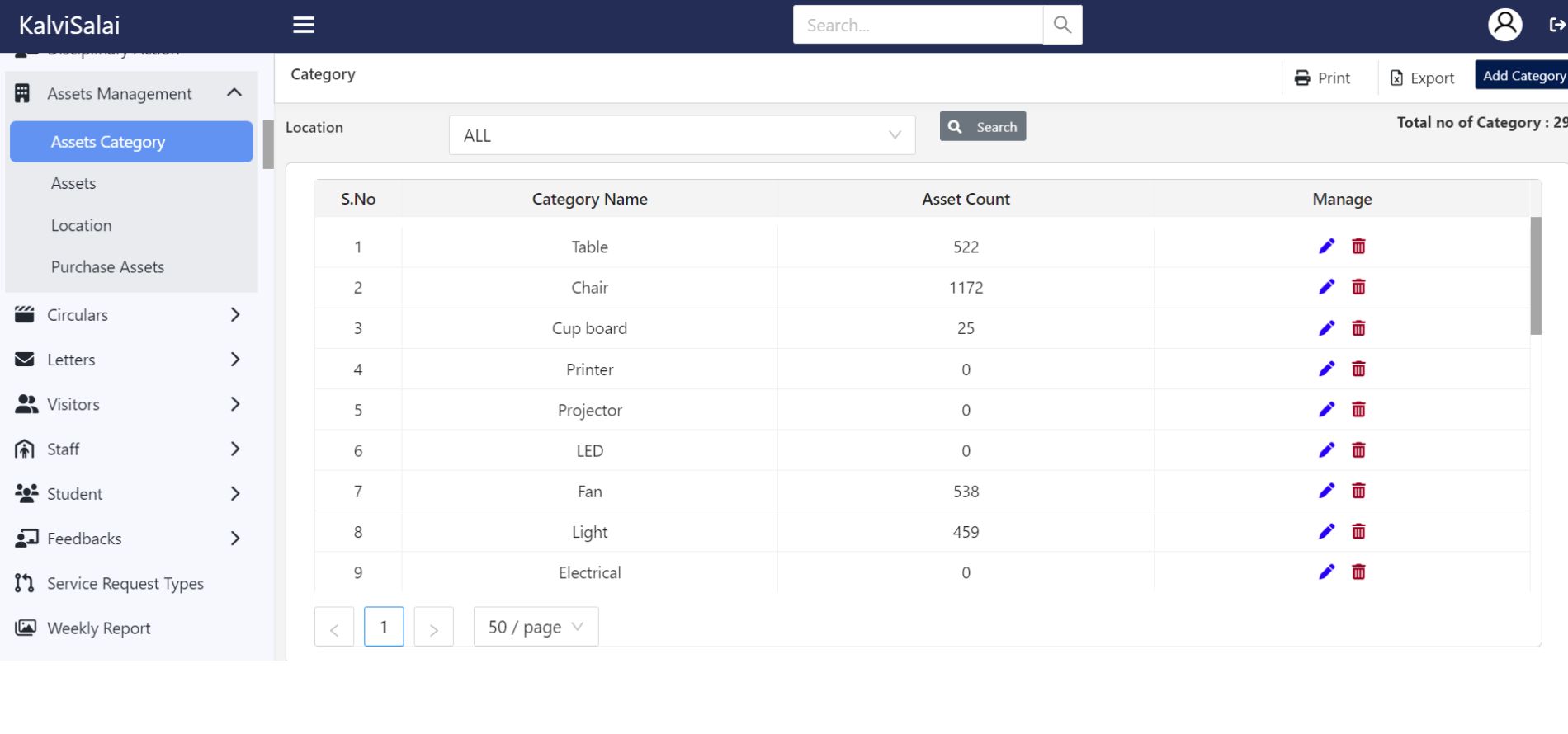Edit the Light category
This screenshot has height=734, width=1568.
tap(1326, 530)
